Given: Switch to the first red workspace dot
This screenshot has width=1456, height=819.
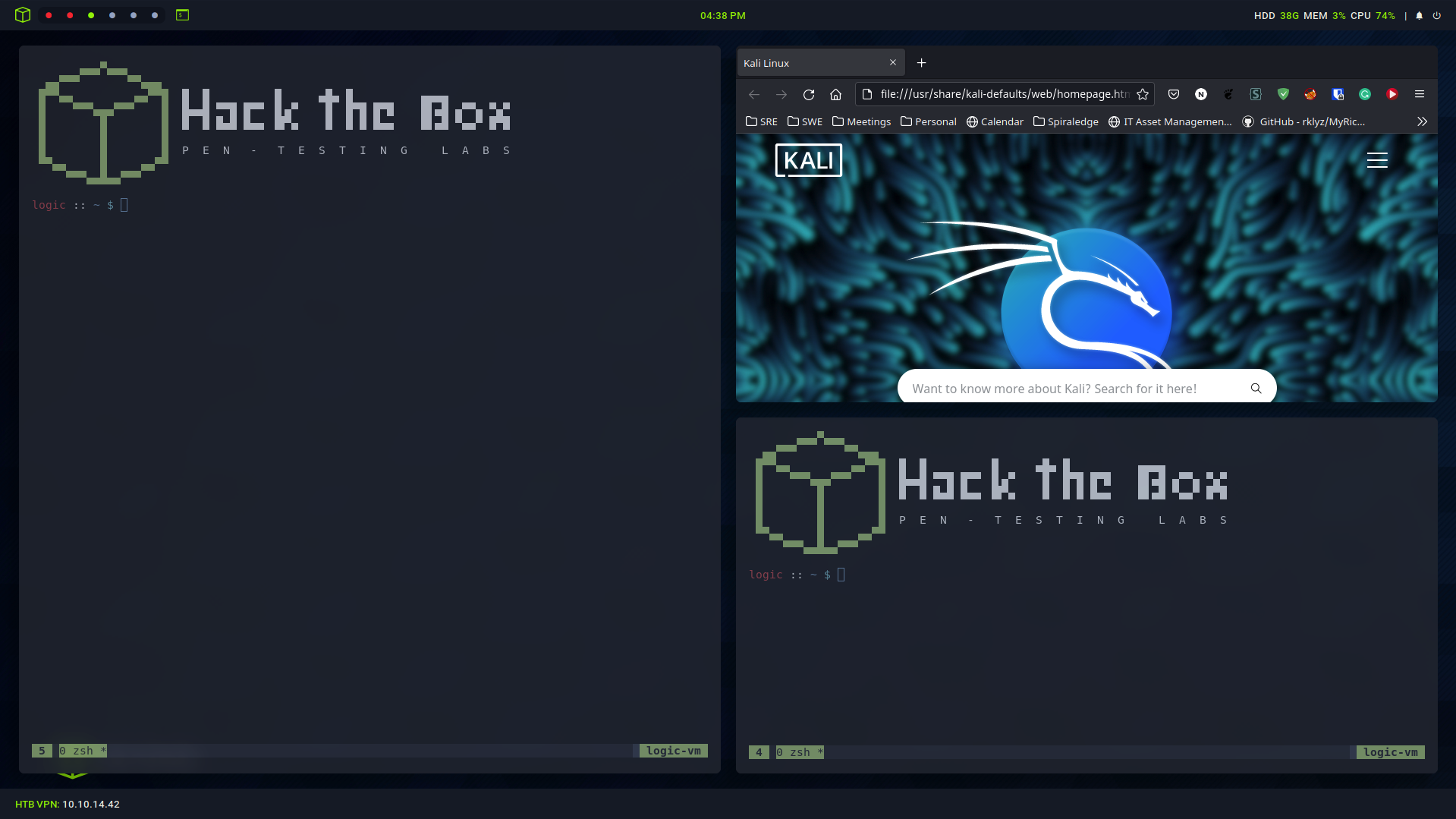Looking at the screenshot, I should point(49,15).
